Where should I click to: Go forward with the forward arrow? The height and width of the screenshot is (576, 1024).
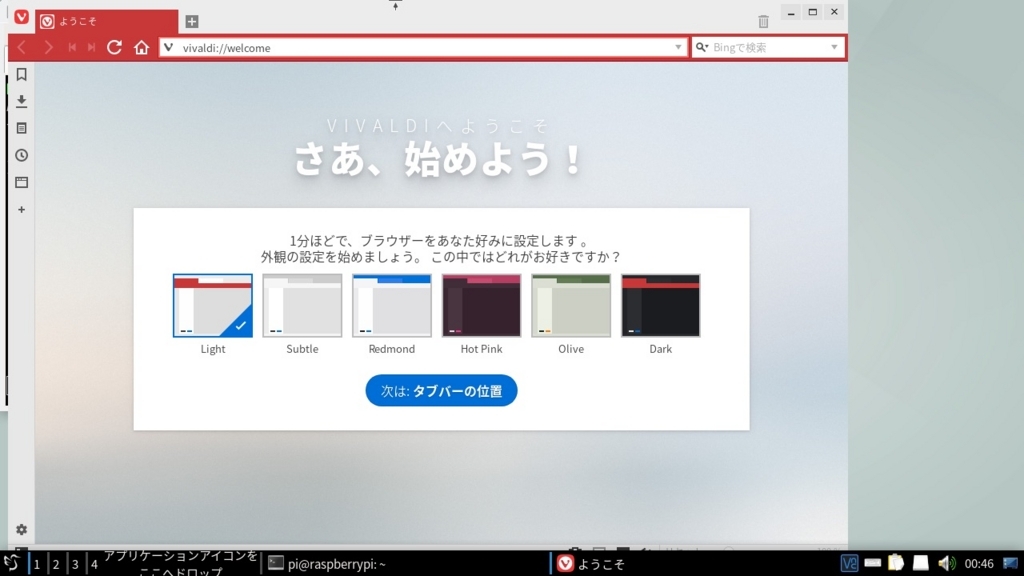tap(48, 48)
